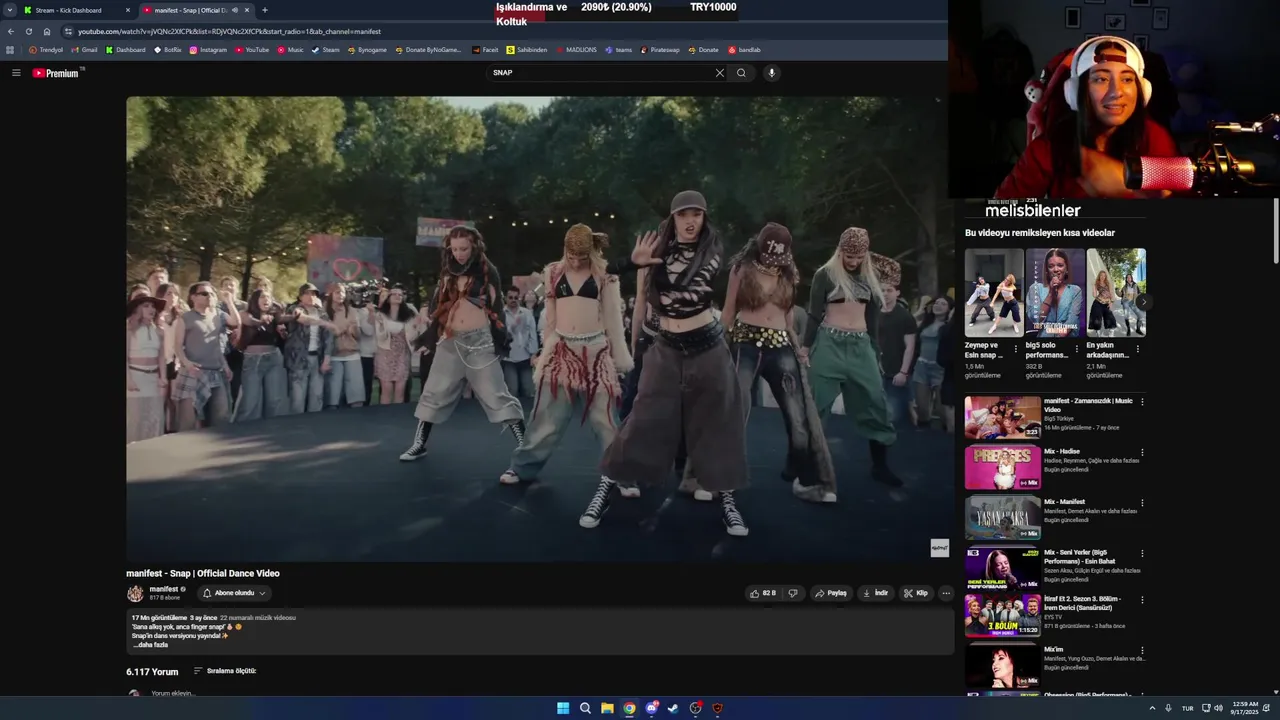The image size is (1280, 720).
Task: Start voice search with the microphone
Action: click(771, 73)
